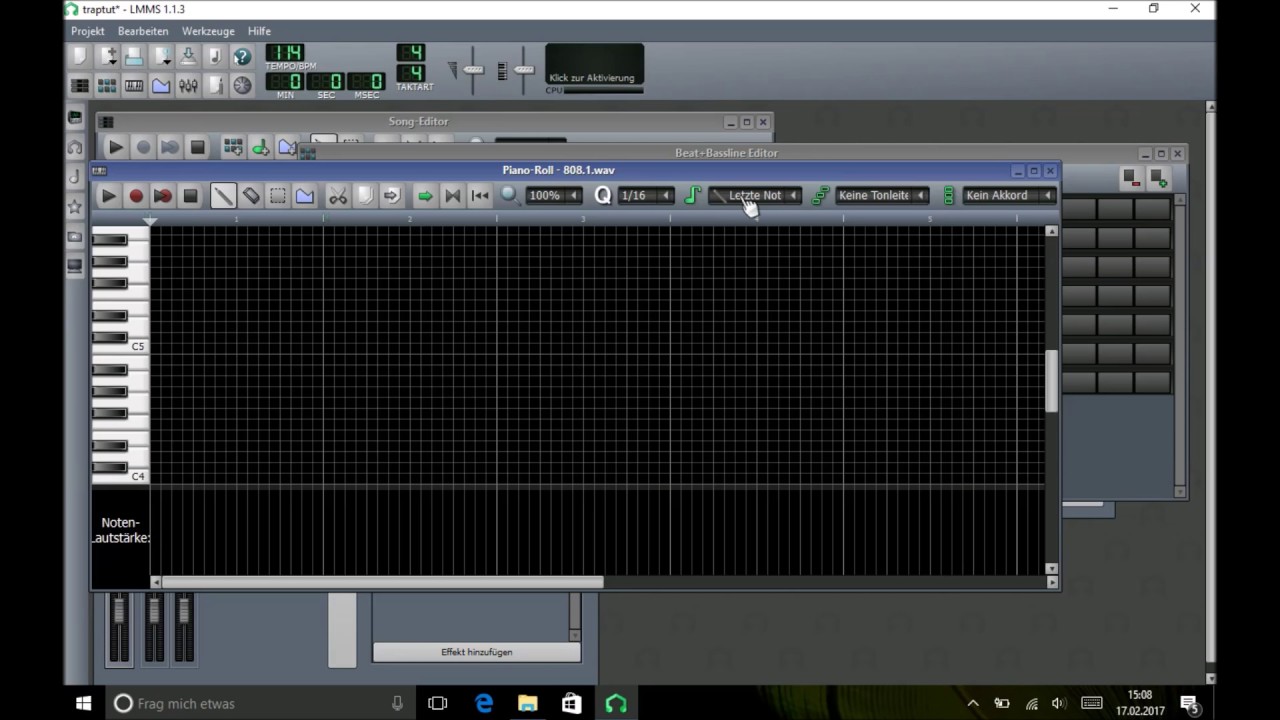The image size is (1280, 720).
Task: Open the 1/16 quantize dropdown
Action: (646, 195)
